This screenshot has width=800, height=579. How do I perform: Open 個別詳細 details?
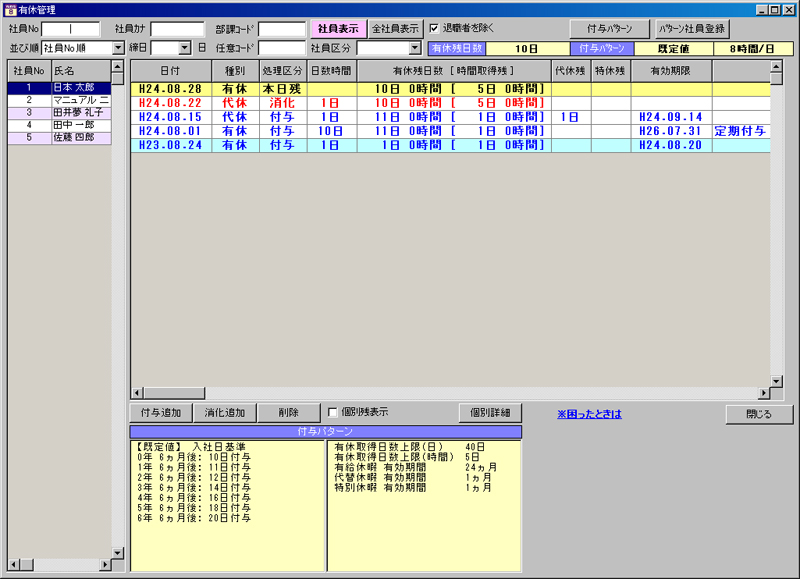click(490, 413)
